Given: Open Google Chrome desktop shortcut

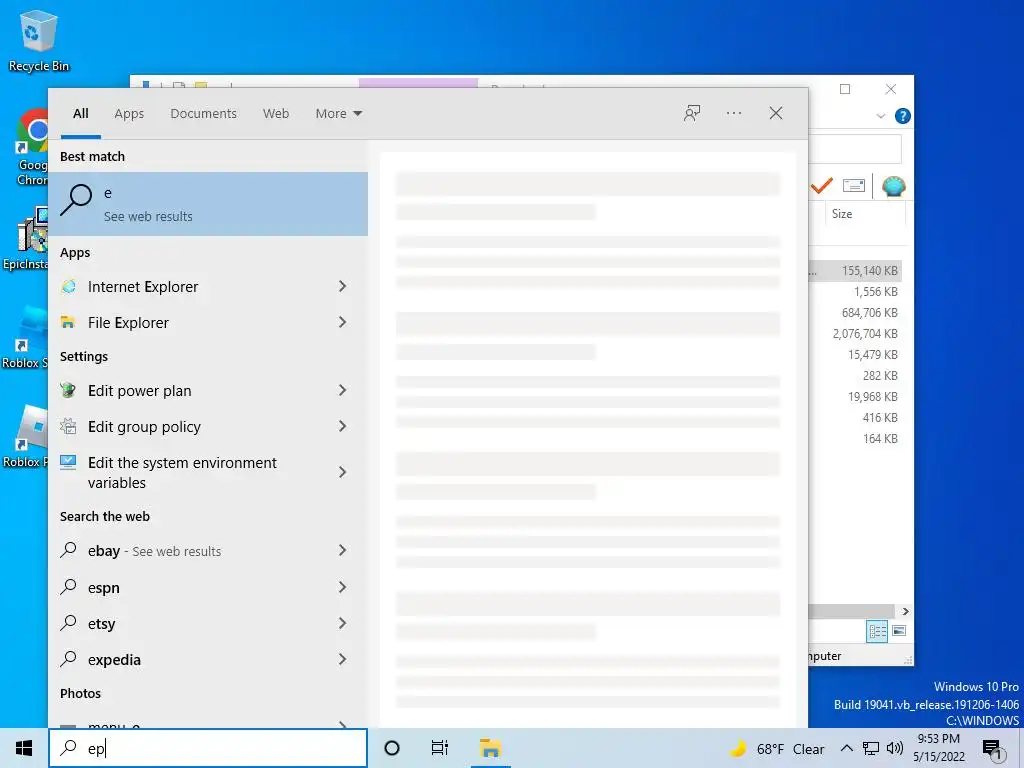Looking at the screenshot, I should point(31,147).
